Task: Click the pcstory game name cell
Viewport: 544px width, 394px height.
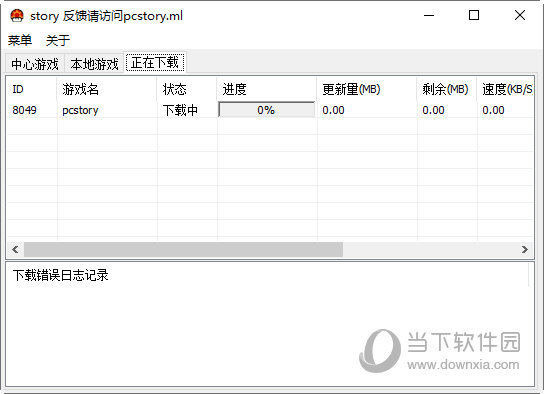Action: pos(80,110)
